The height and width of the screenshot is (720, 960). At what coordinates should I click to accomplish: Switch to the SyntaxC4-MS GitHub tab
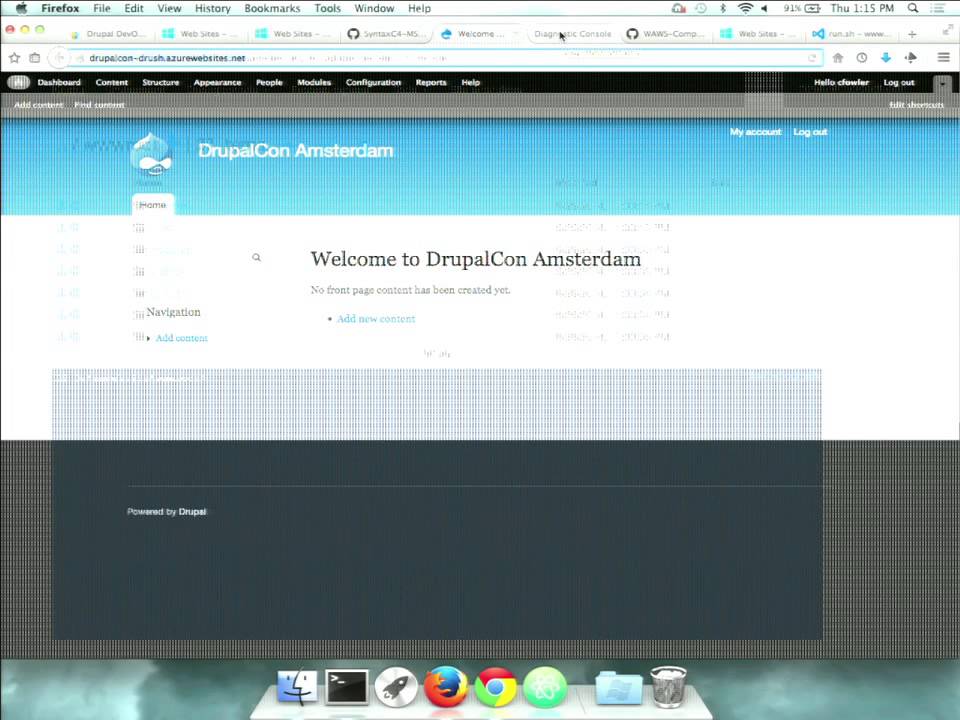point(387,34)
